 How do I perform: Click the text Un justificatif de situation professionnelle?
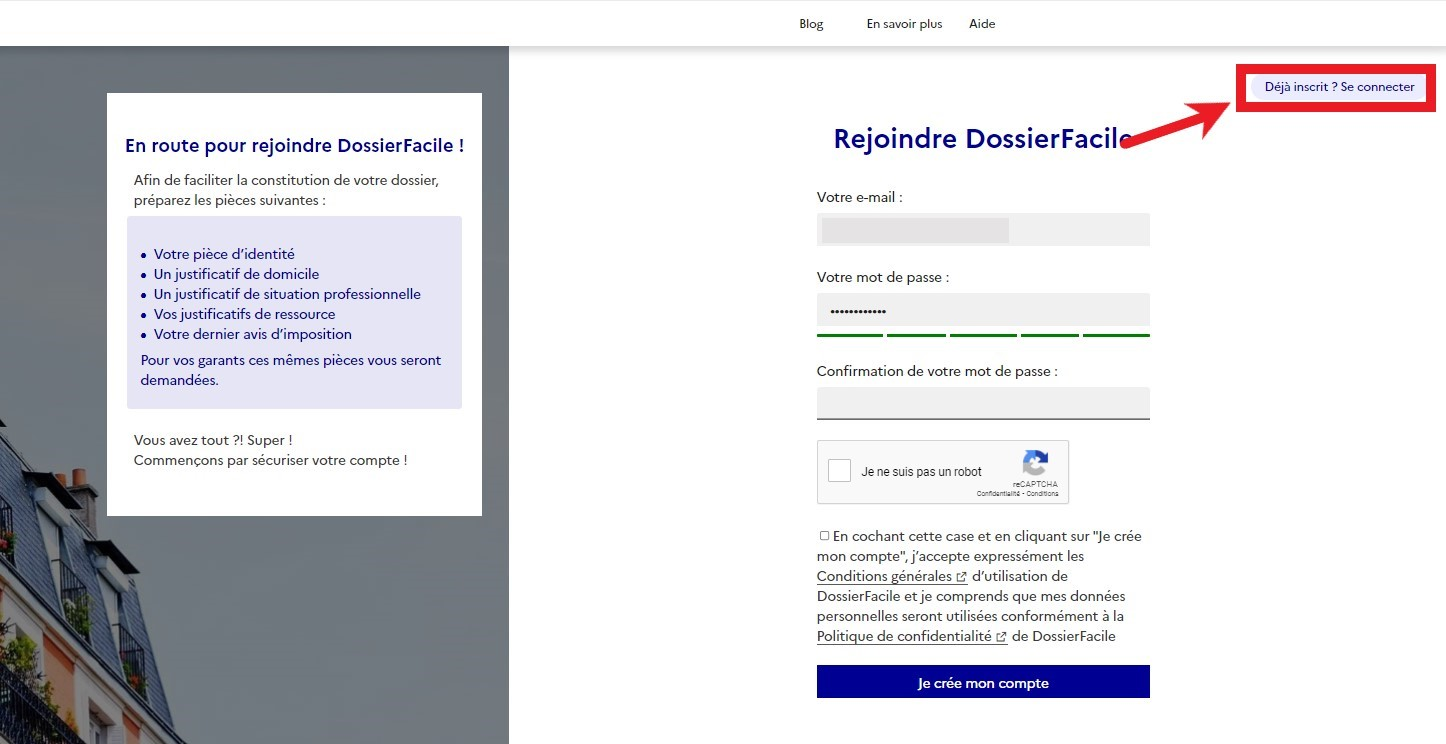(287, 294)
